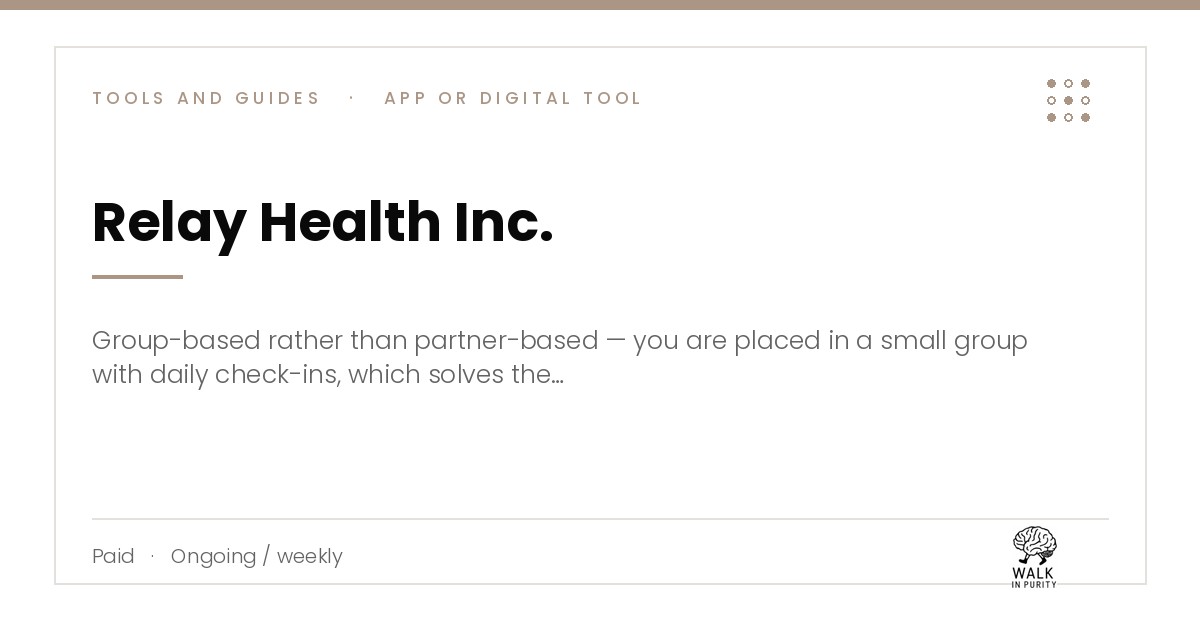
Task: Open the Tools and Guides category
Action: (206, 98)
